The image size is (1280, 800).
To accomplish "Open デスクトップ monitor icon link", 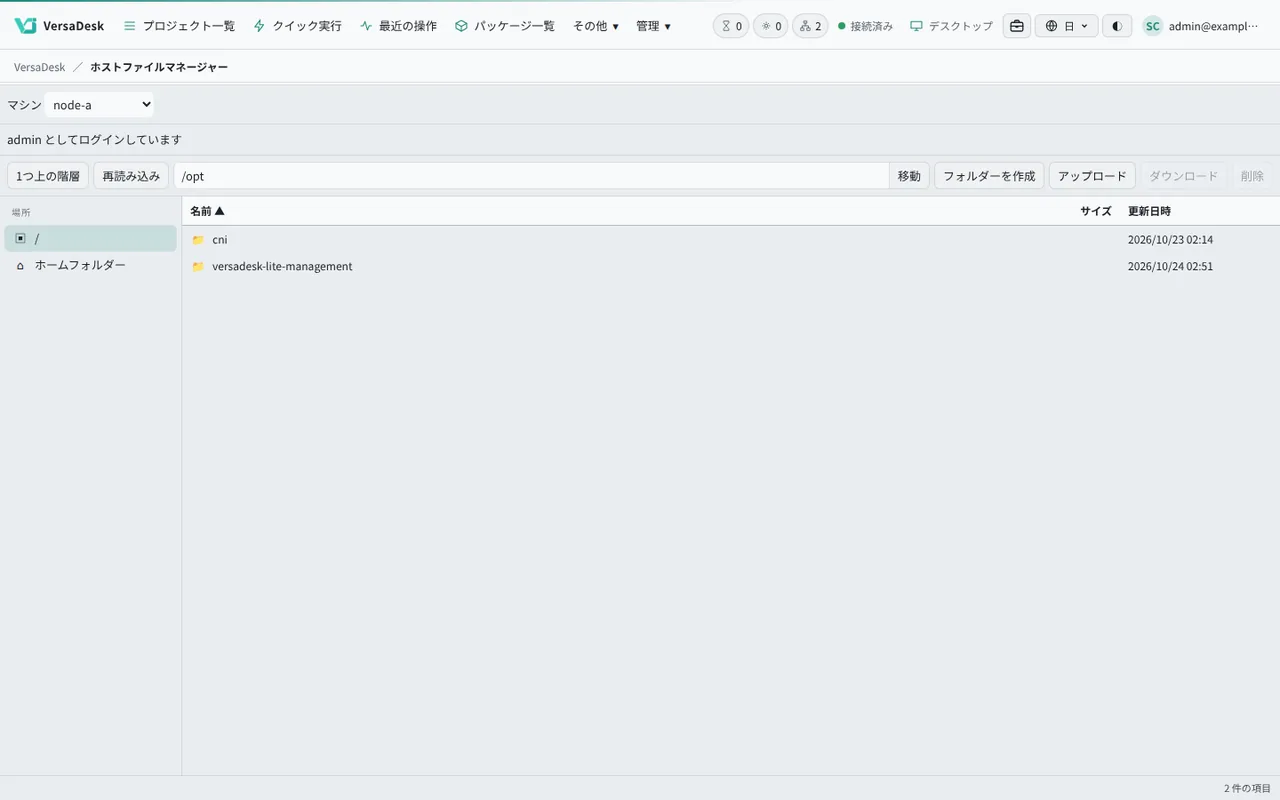I will click(951, 26).
